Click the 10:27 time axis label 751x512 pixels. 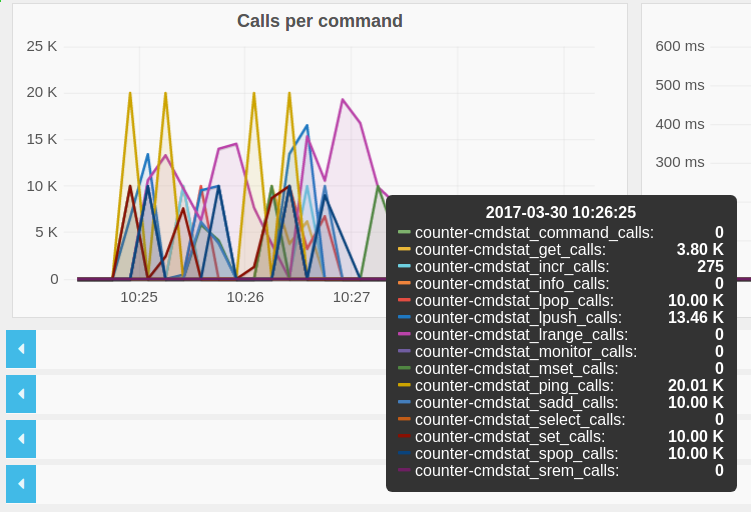[x=352, y=297]
